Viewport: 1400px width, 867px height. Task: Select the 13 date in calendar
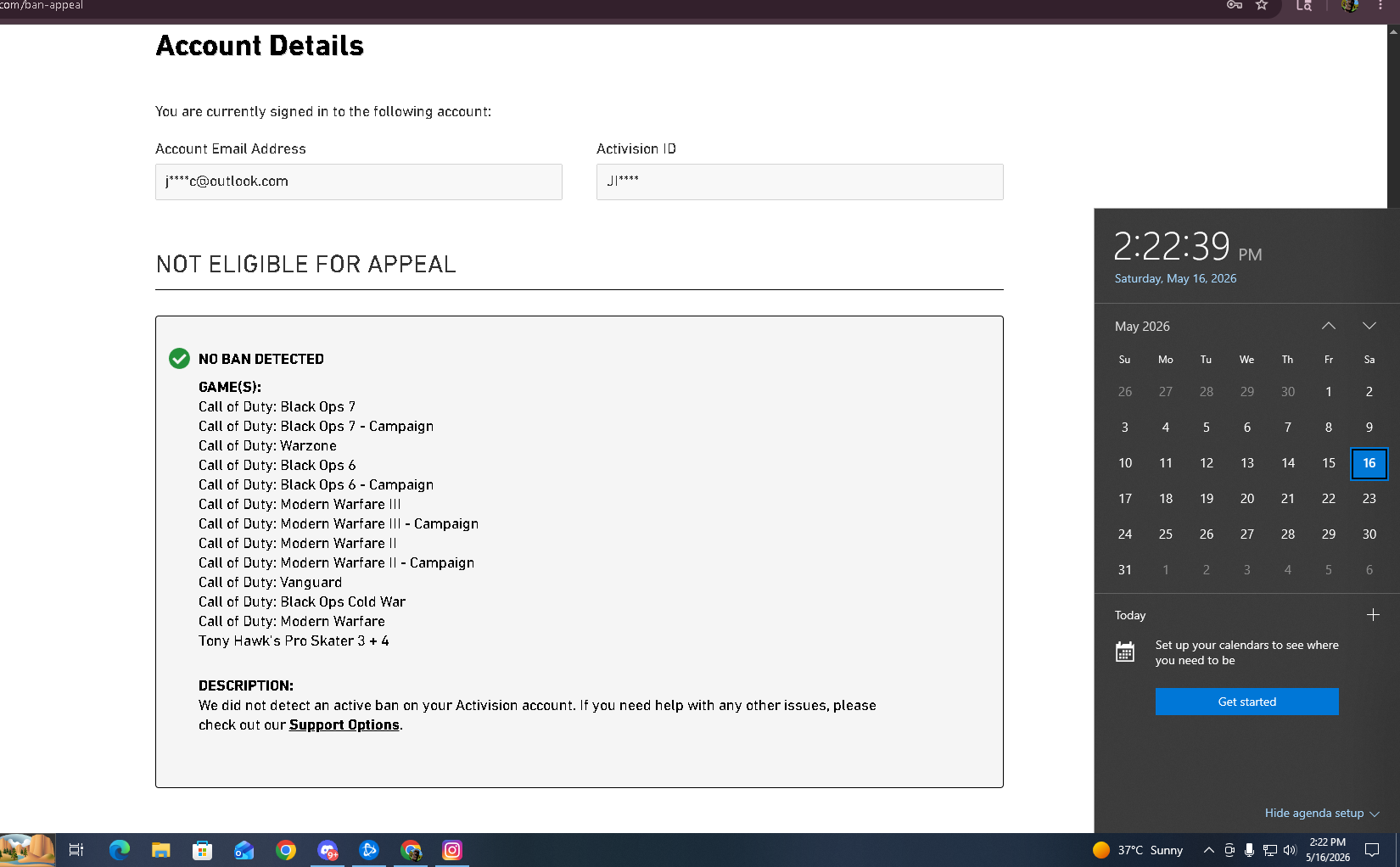[1247, 463]
